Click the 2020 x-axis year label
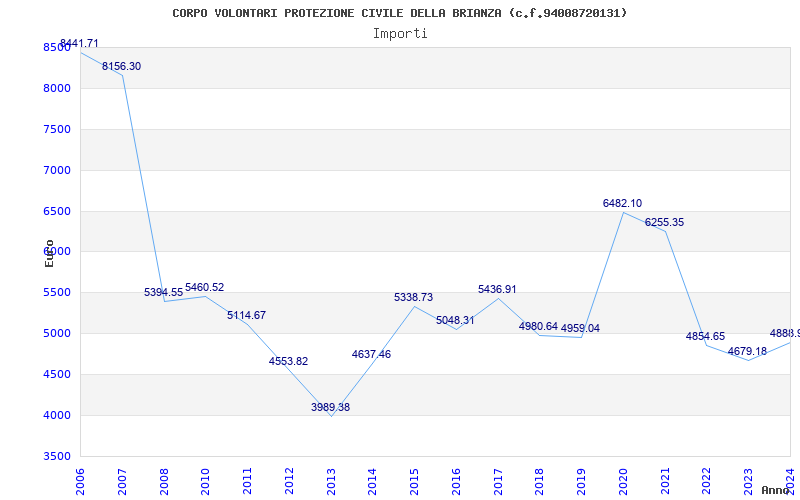The image size is (800, 500). [623, 482]
